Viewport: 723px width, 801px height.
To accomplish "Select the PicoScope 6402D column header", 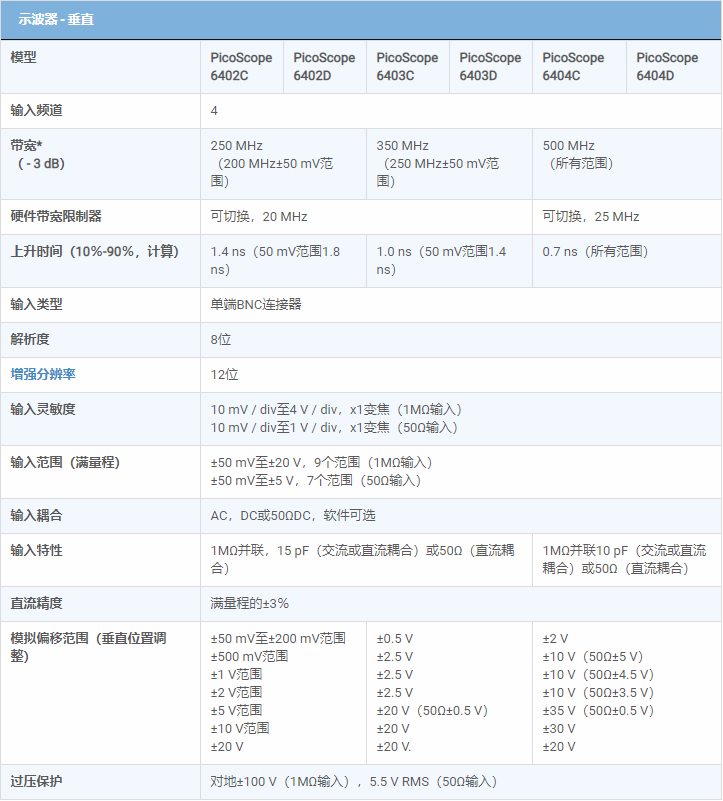I will [x=324, y=66].
